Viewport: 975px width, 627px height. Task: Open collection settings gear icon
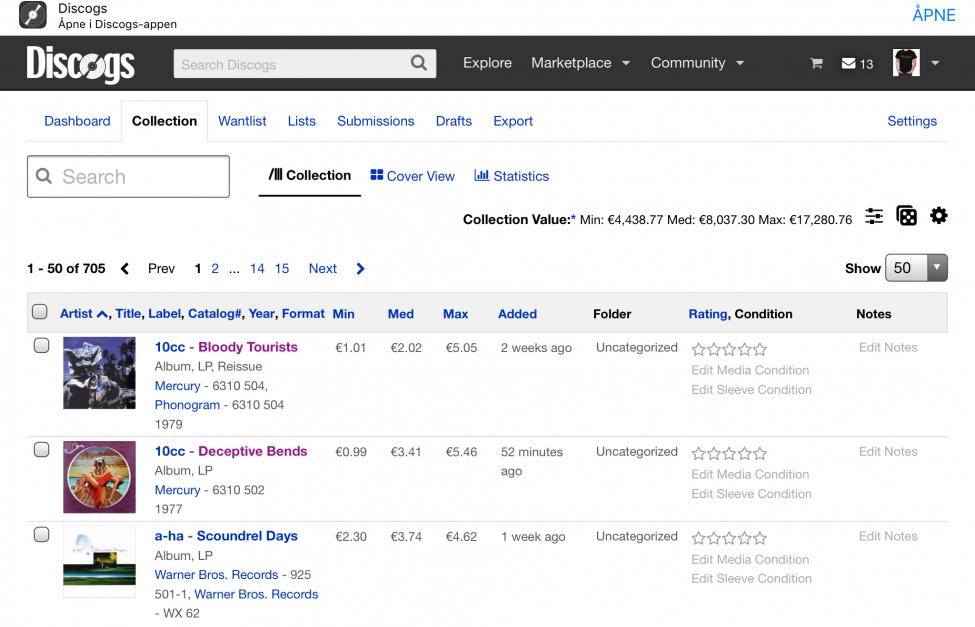tap(938, 216)
